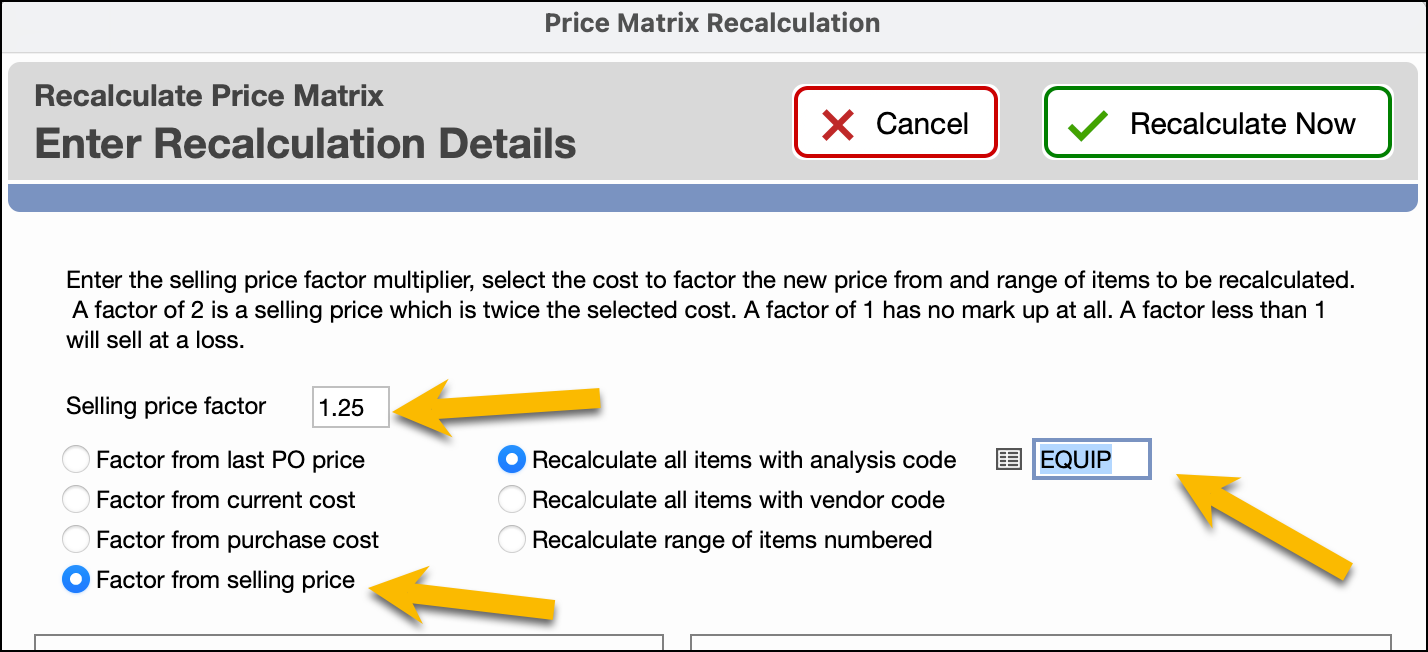Image resolution: width=1428 pixels, height=652 pixels.
Task: Click the Selling price factor label
Action: pos(166,406)
